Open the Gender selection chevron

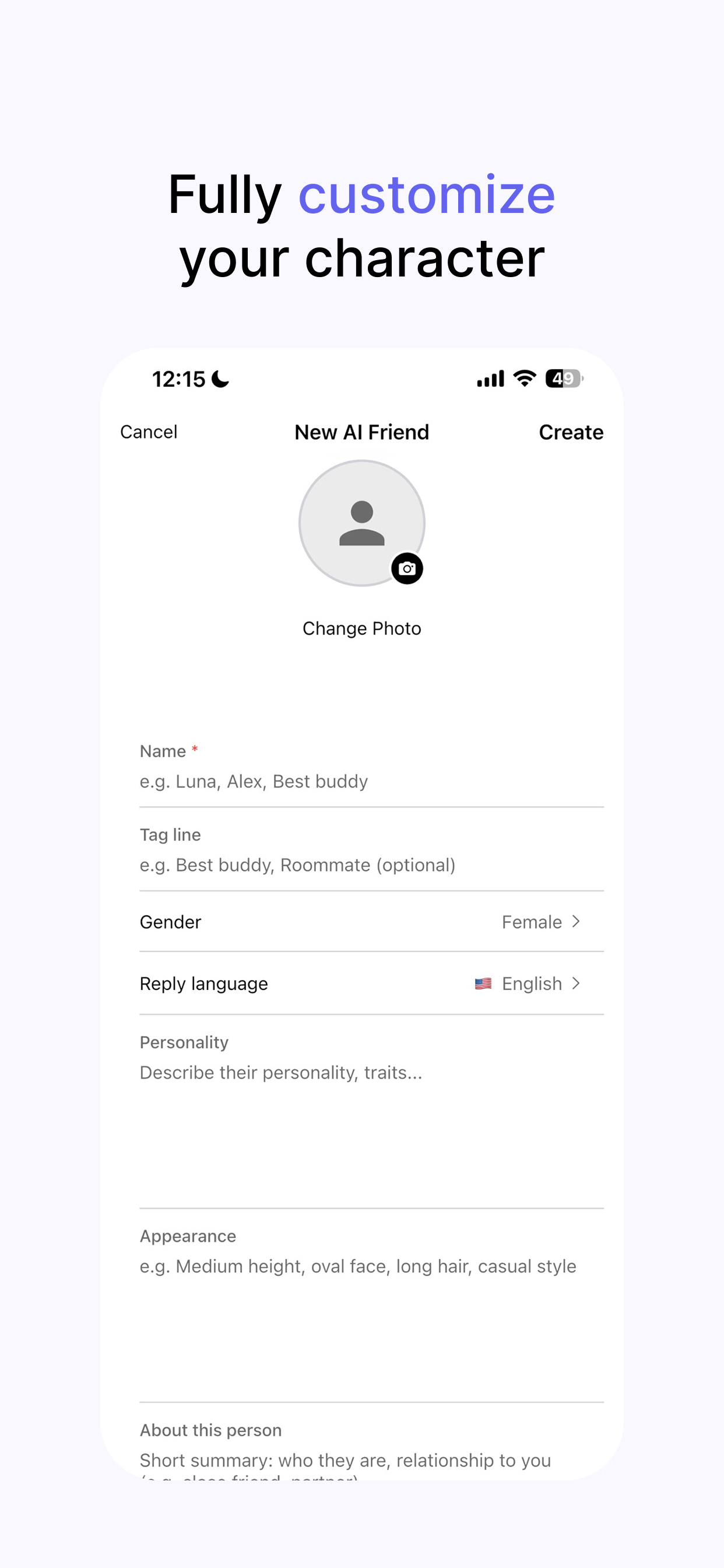point(576,922)
